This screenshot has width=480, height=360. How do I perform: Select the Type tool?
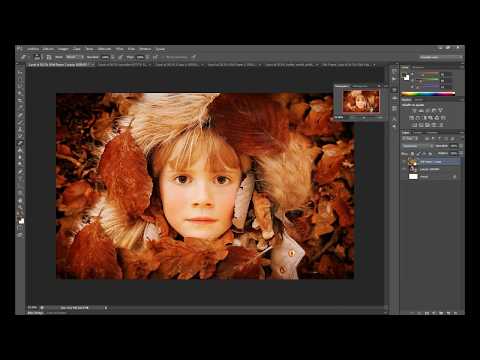(x=20, y=179)
